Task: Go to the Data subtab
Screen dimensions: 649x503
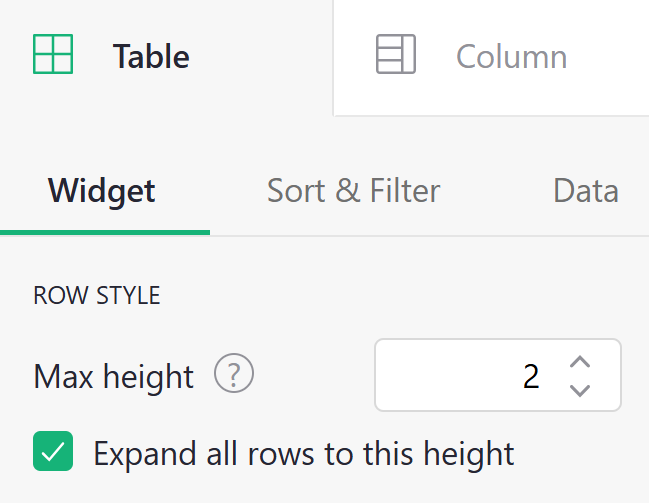Action: [585, 190]
